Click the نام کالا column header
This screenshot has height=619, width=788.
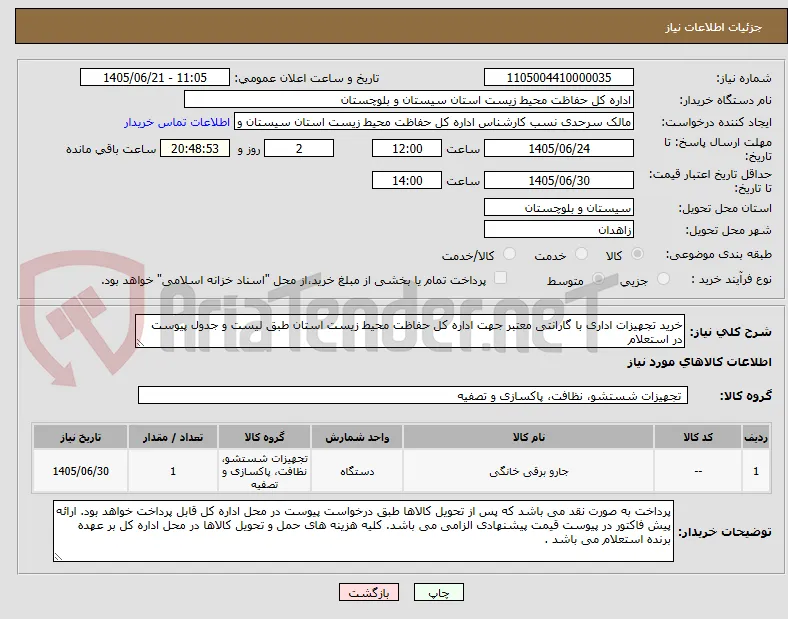528,437
